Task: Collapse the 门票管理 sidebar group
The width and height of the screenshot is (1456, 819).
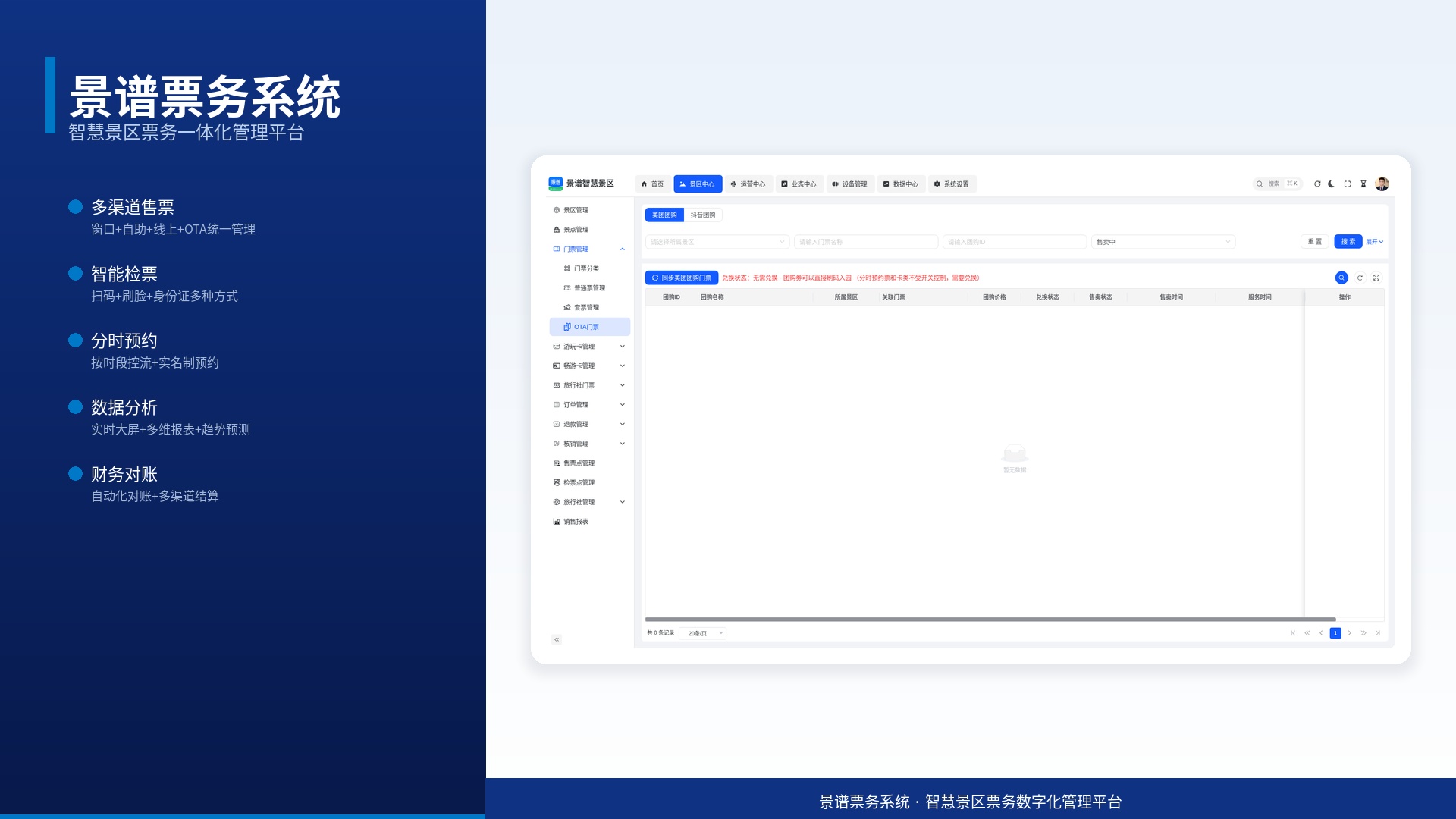Action: click(590, 249)
